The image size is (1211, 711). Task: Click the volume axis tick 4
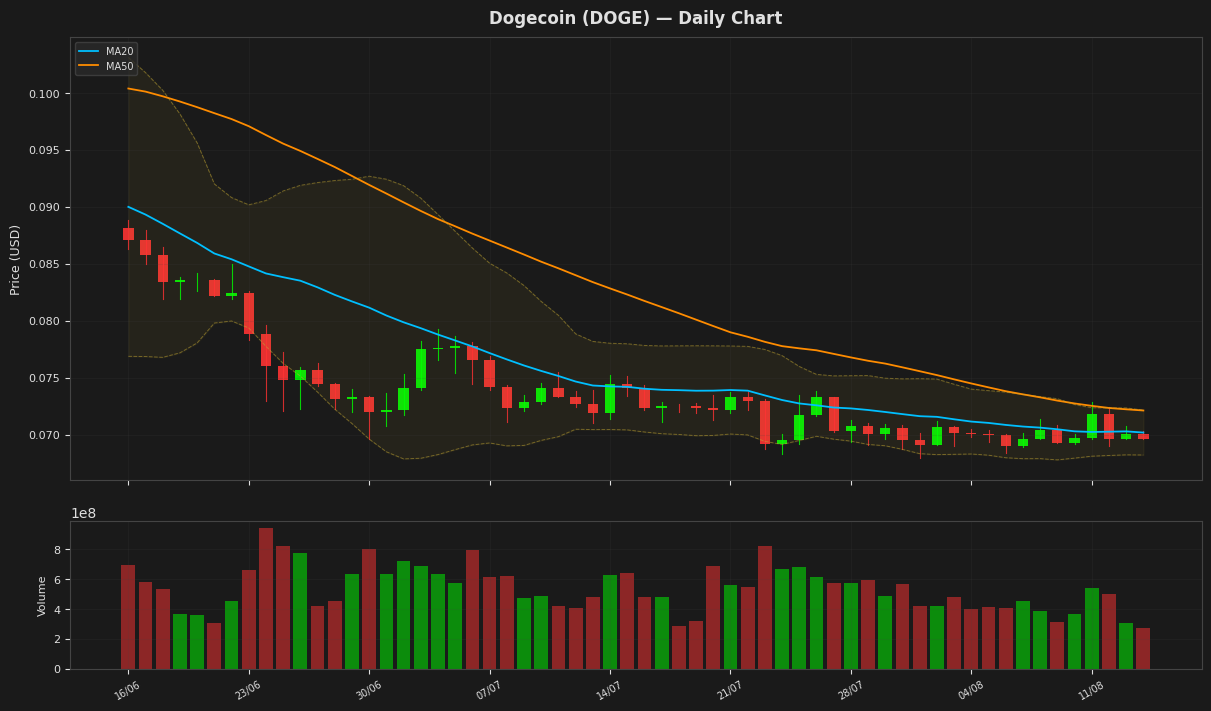tap(57, 610)
